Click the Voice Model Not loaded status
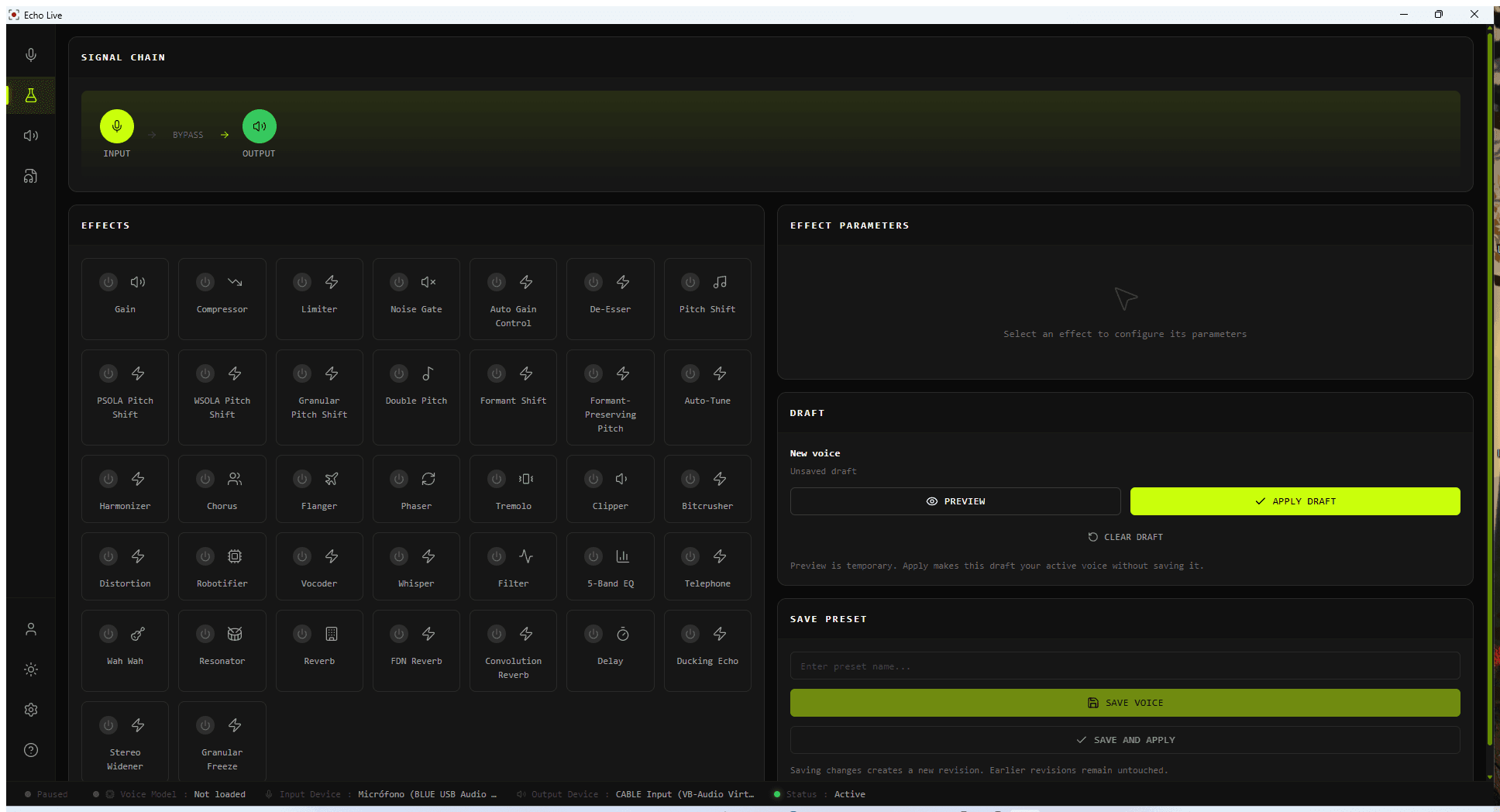Viewport: 1500px width, 812px height. [x=219, y=794]
